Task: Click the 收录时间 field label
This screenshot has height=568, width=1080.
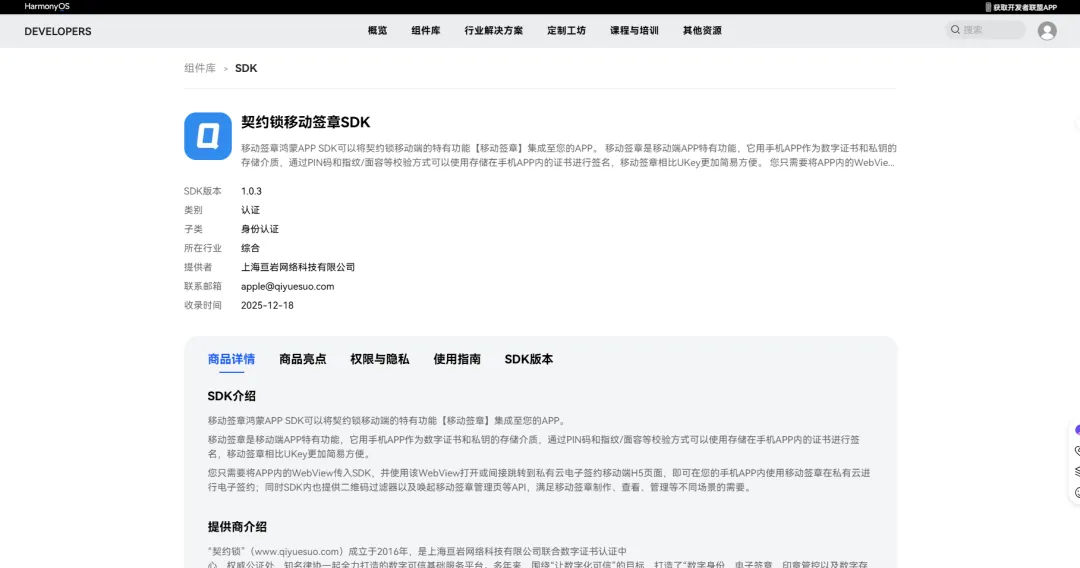Action: (x=202, y=305)
